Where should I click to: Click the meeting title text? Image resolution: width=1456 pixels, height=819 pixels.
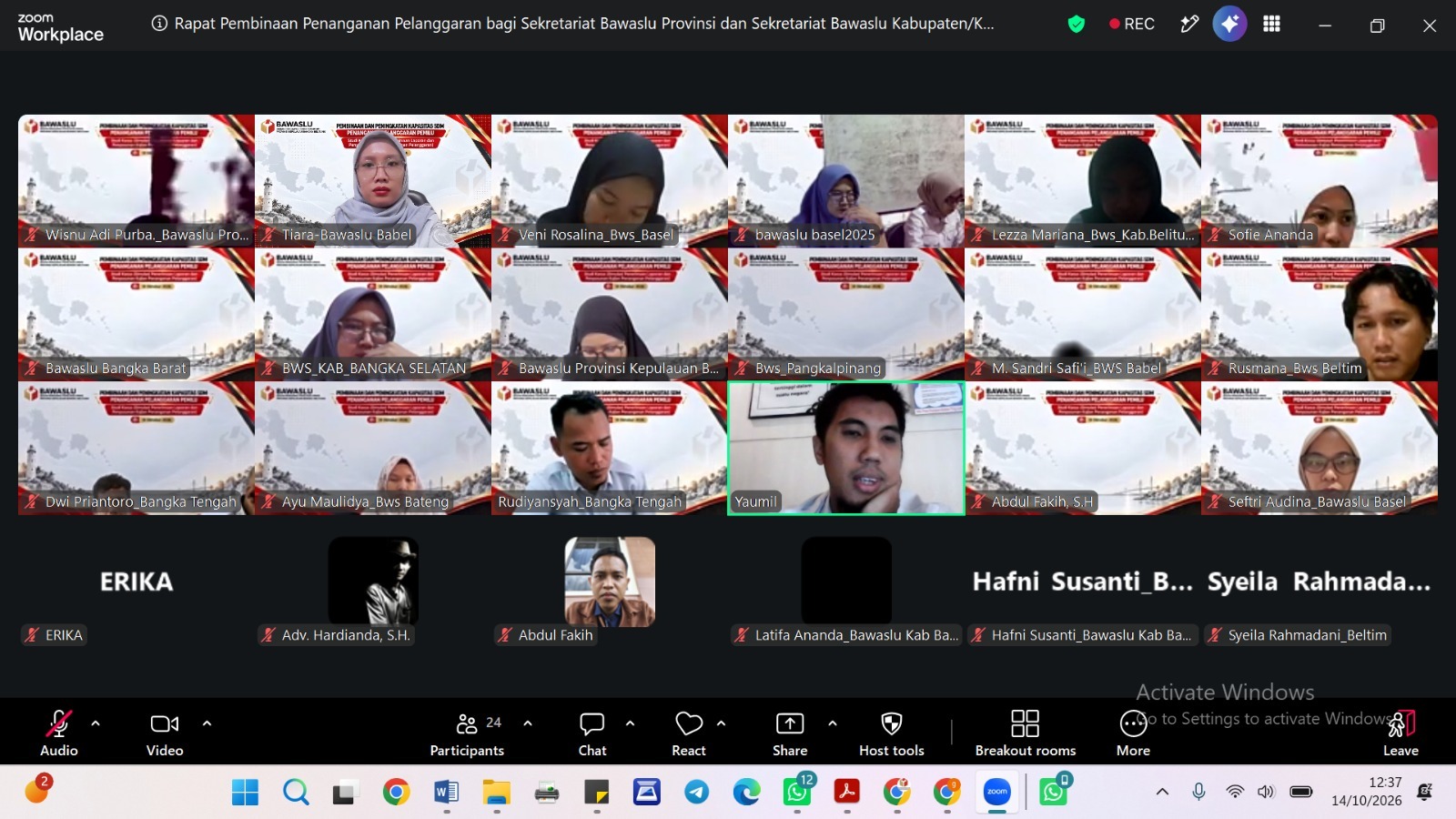(584, 24)
